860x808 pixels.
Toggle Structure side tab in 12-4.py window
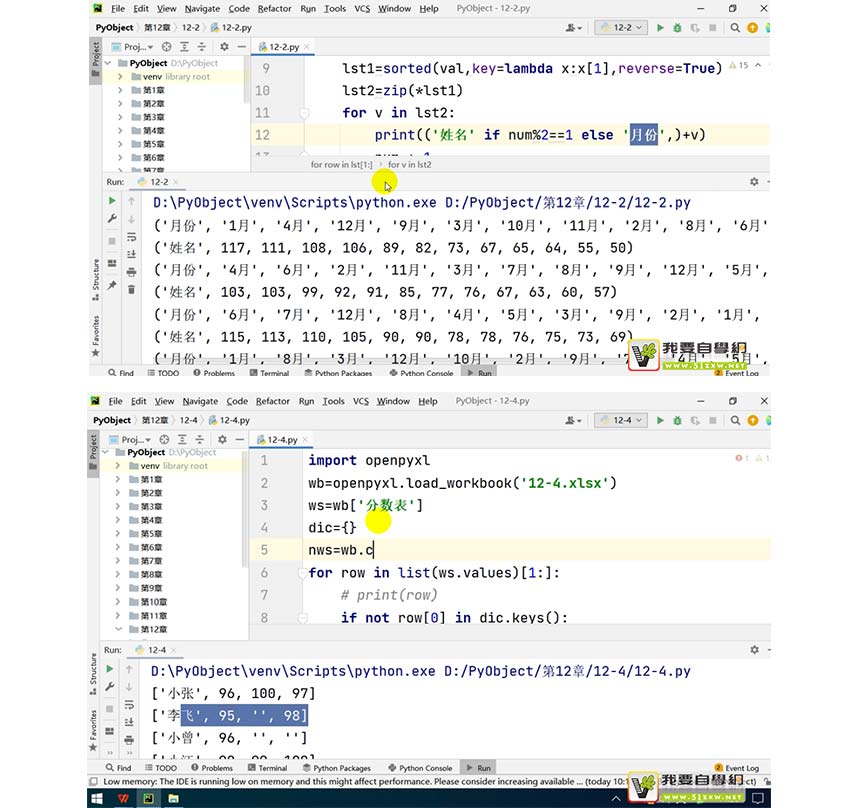pos(93,674)
